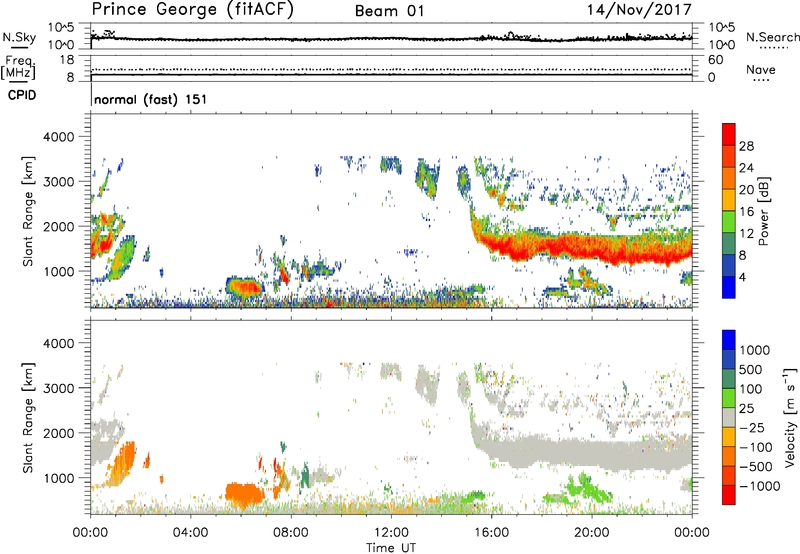Click the red-yellow power blob near 06:00

point(245,287)
